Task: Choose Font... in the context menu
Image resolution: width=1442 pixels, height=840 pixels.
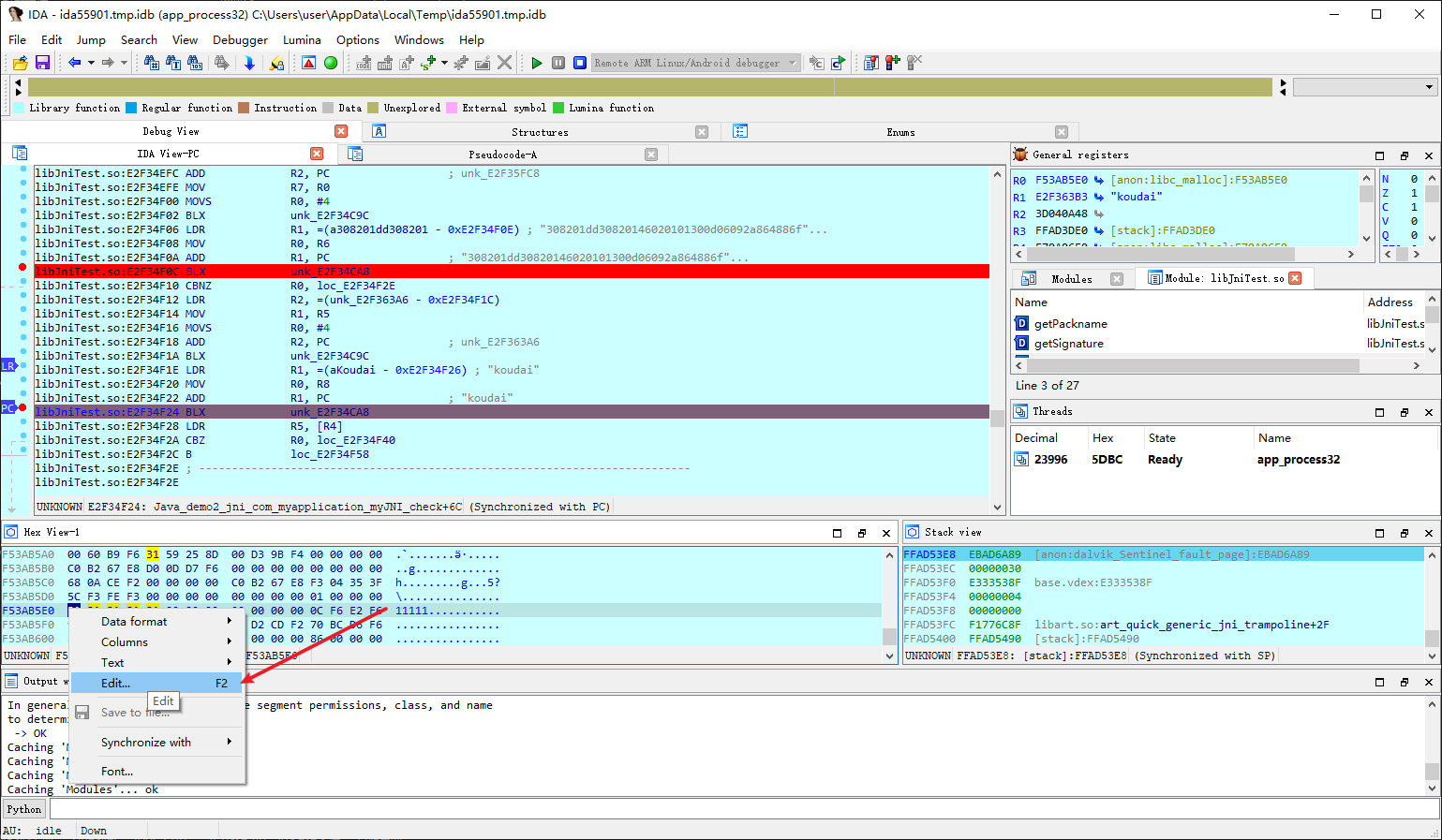Action: point(157,771)
